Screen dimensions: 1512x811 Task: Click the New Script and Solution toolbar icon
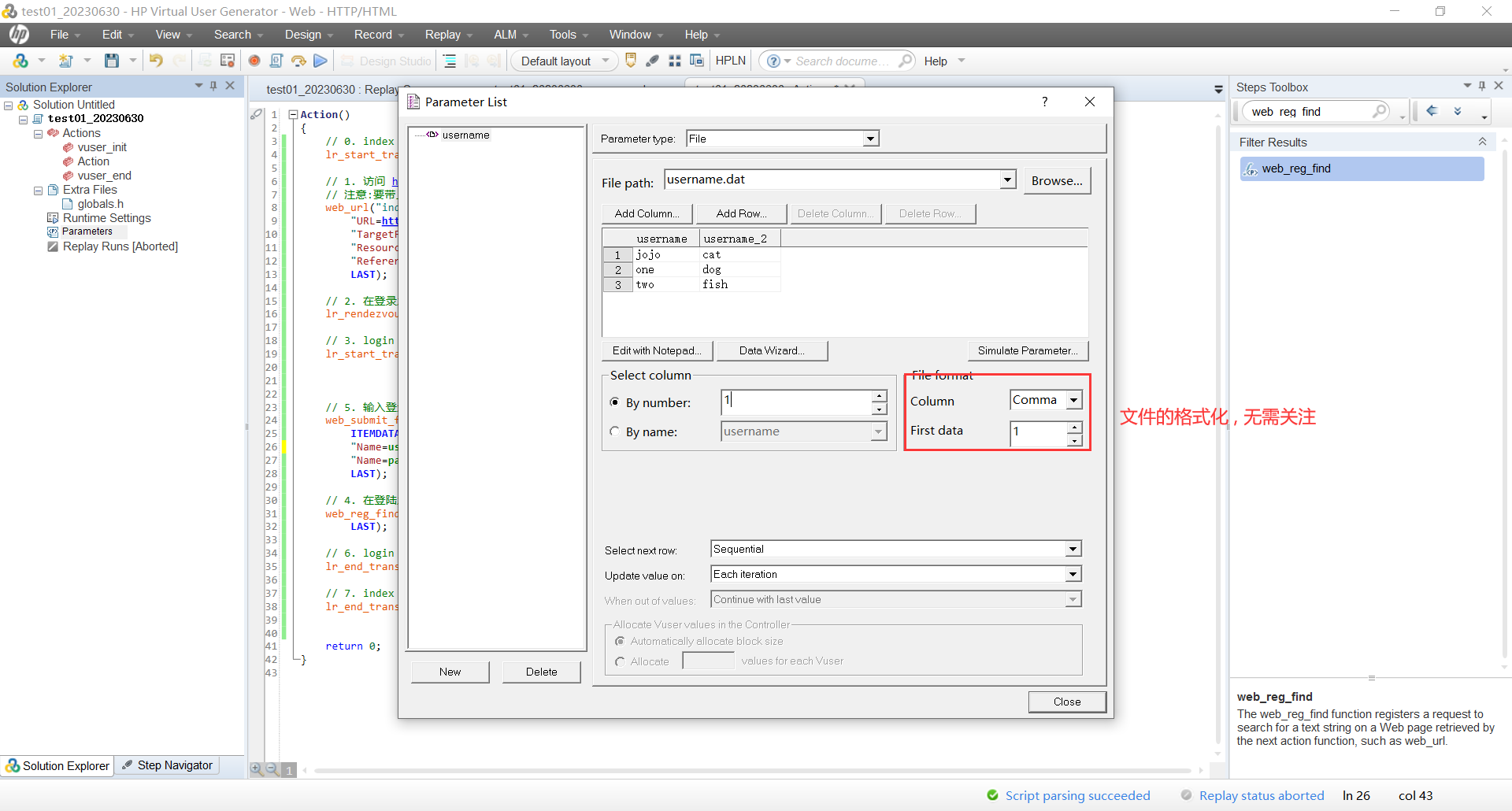pos(20,61)
